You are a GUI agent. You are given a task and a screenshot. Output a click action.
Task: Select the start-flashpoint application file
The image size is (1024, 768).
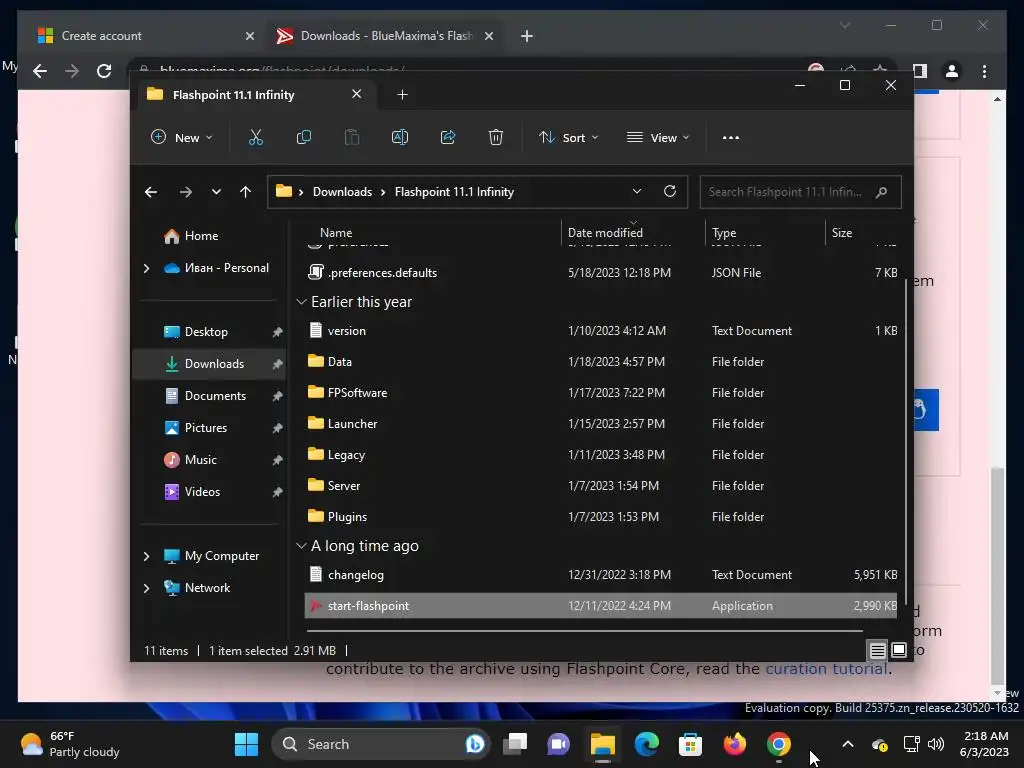point(601,606)
